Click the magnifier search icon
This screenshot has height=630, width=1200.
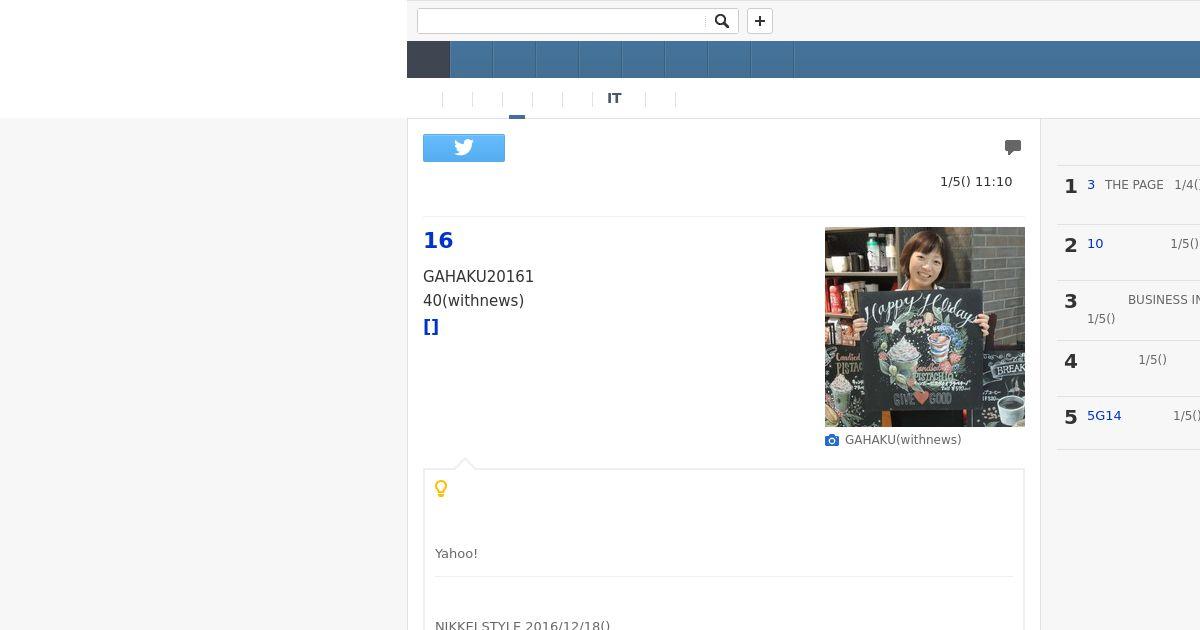tap(722, 21)
